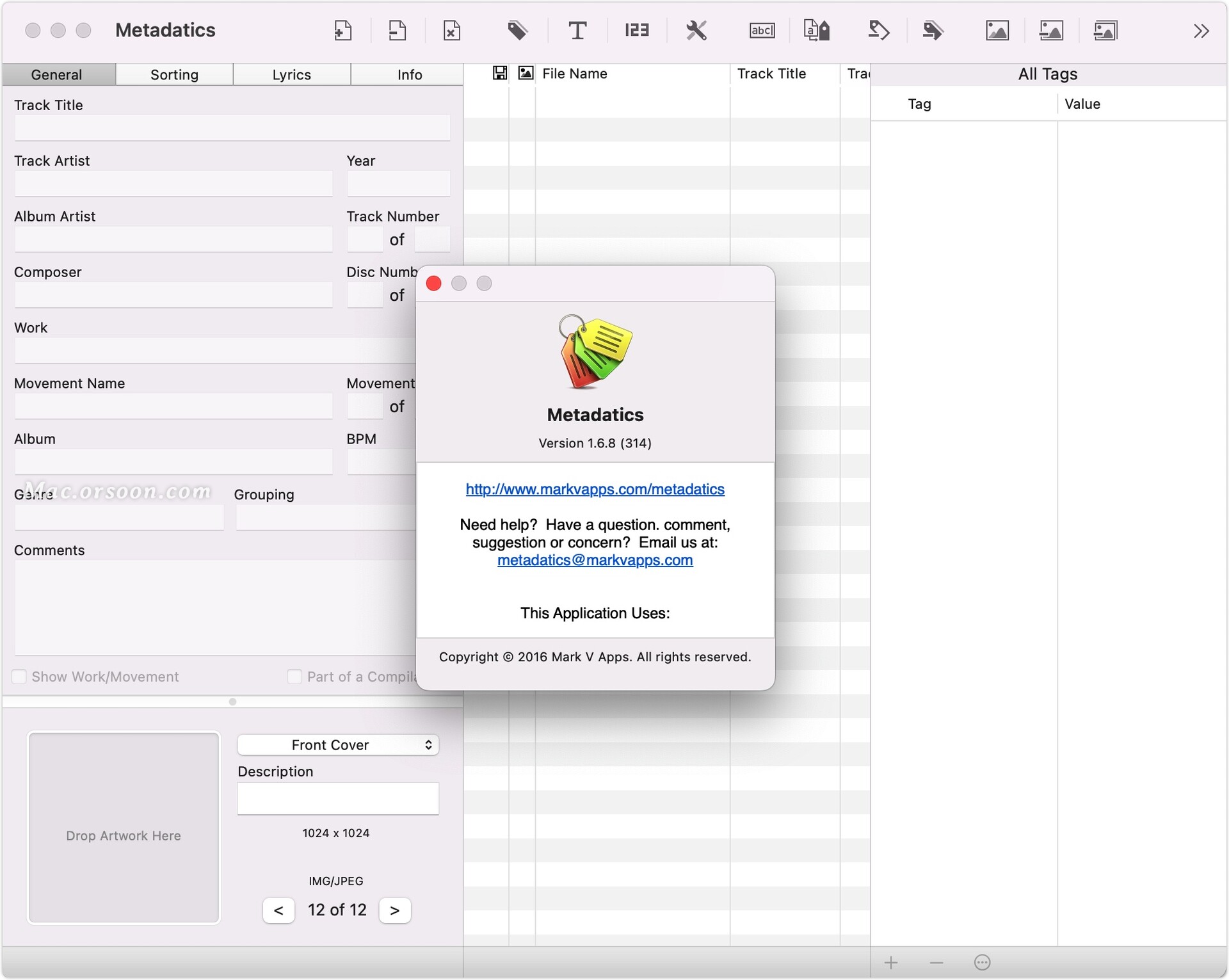Image resolution: width=1229 pixels, height=980 pixels.
Task: Click the stacked artwork images toolbar icon
Action: (x=1105, y=30)
